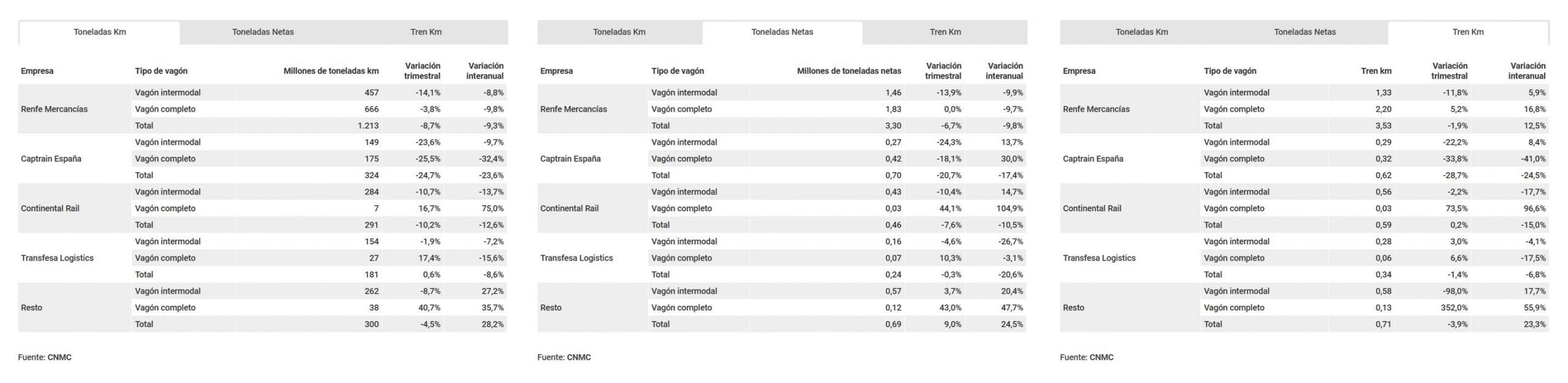Click the -98,0% quarterly variation value
Viewport: 1568px width, 383px height.
pos(1455,291)
